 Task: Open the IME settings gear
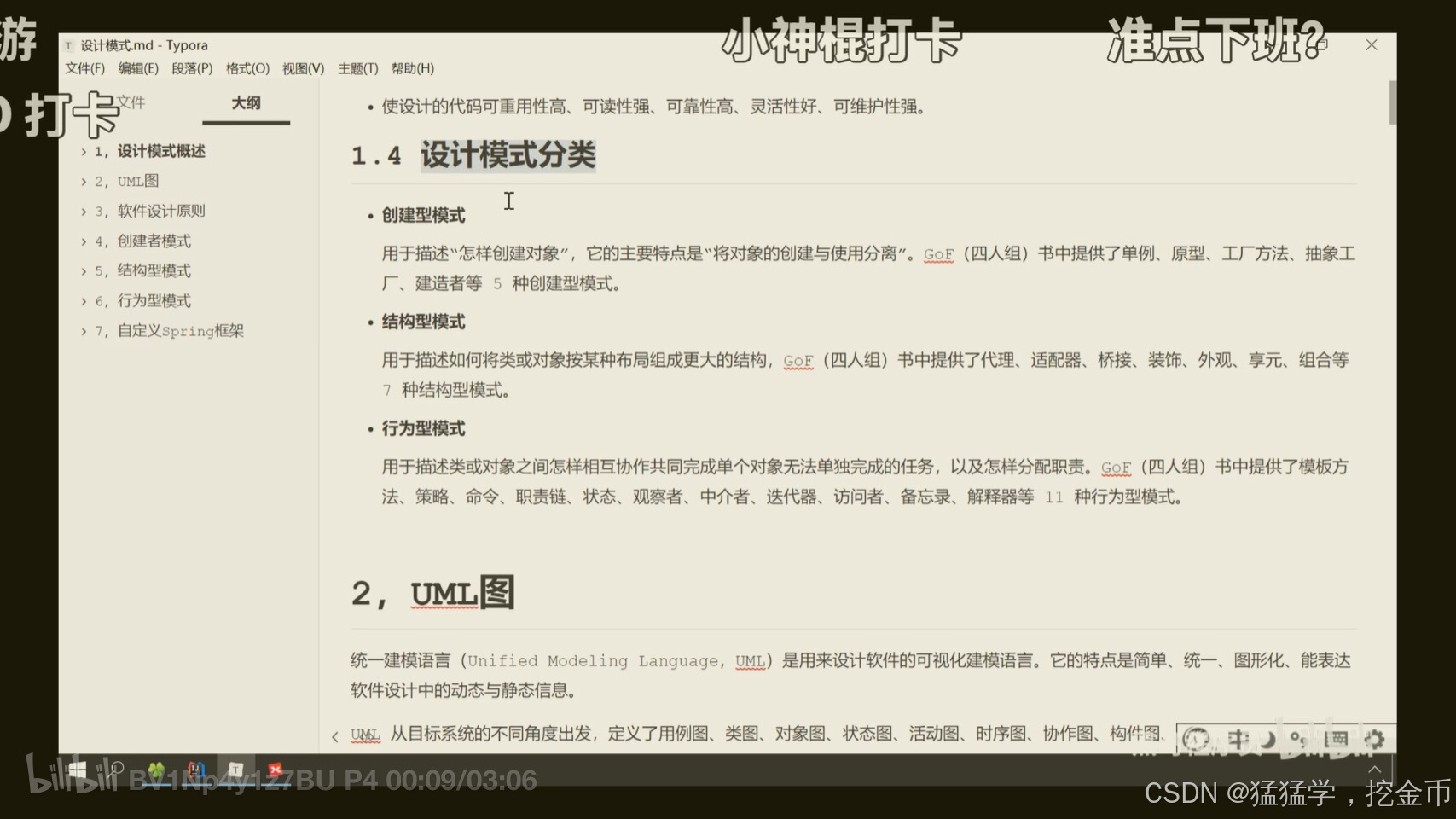[1373, 739]
